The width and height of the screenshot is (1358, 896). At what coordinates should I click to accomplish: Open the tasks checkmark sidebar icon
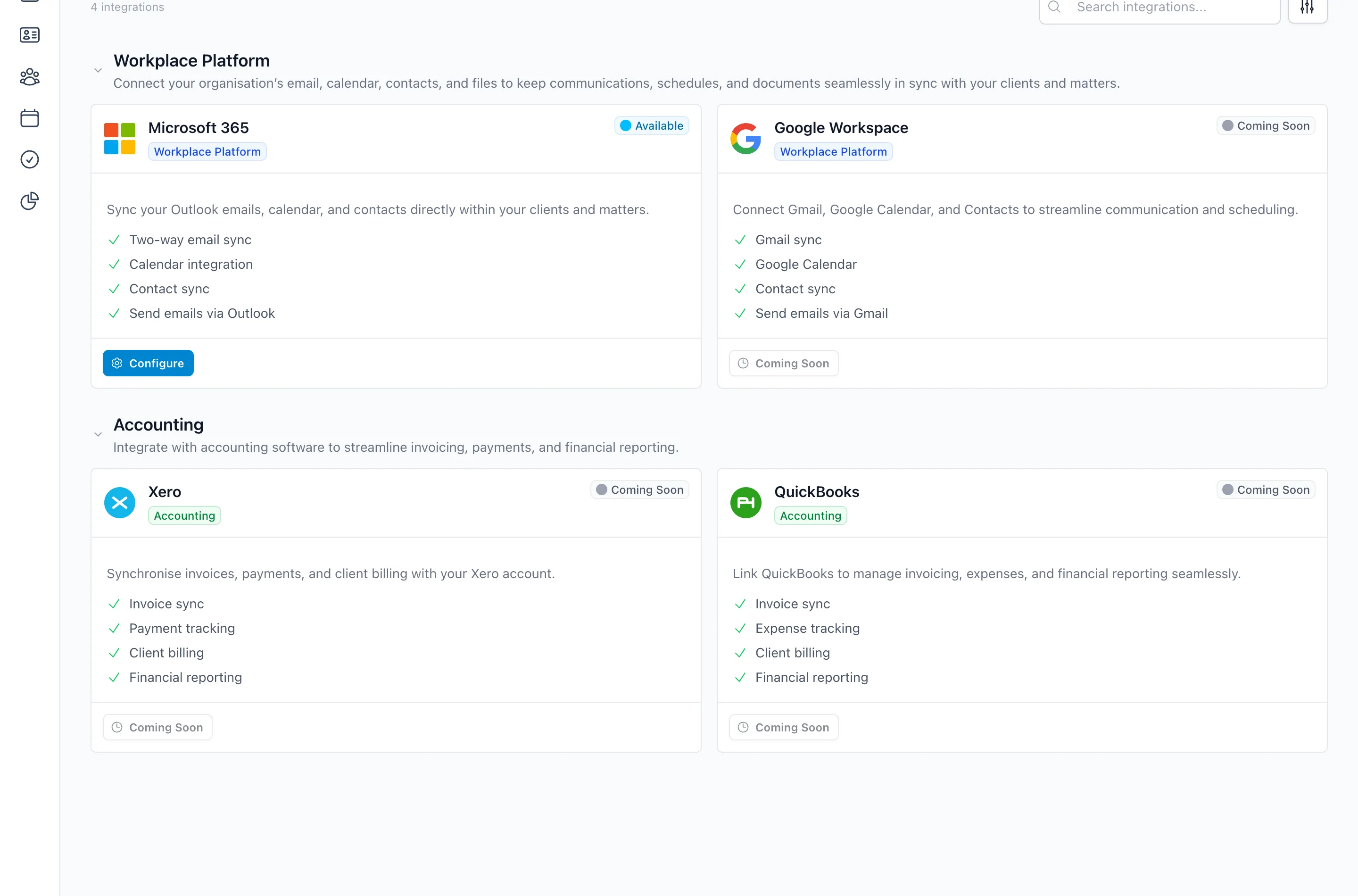[x=30, y=159]
